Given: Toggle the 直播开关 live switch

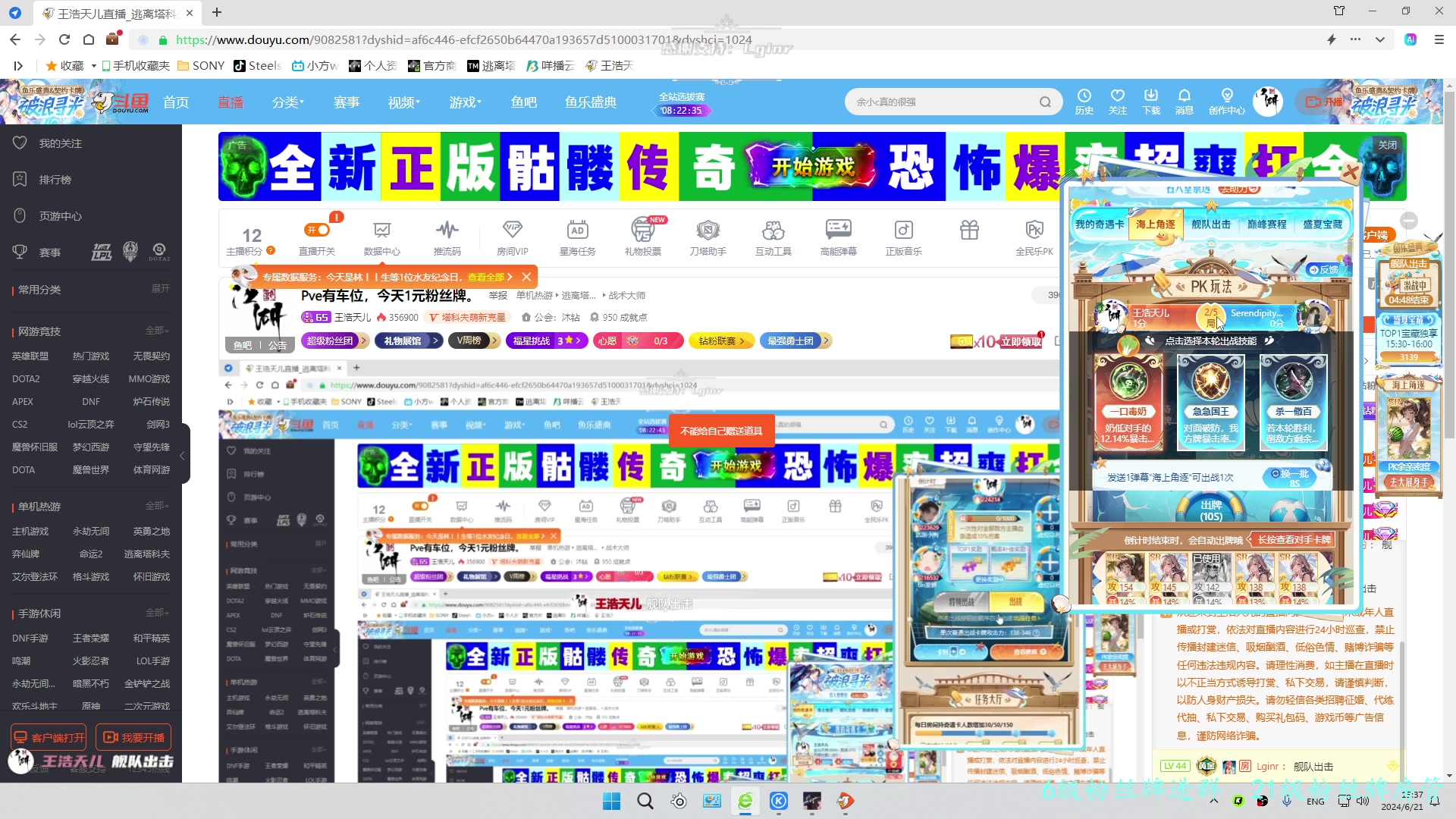Looking at the screenshot, I should 317,230.
